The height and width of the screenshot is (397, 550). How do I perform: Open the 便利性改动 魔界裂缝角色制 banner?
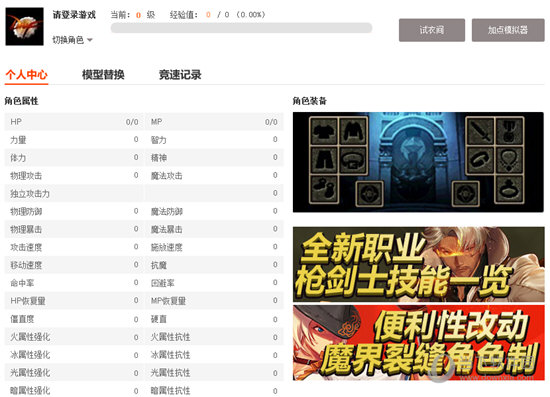(x=419, y=343)
